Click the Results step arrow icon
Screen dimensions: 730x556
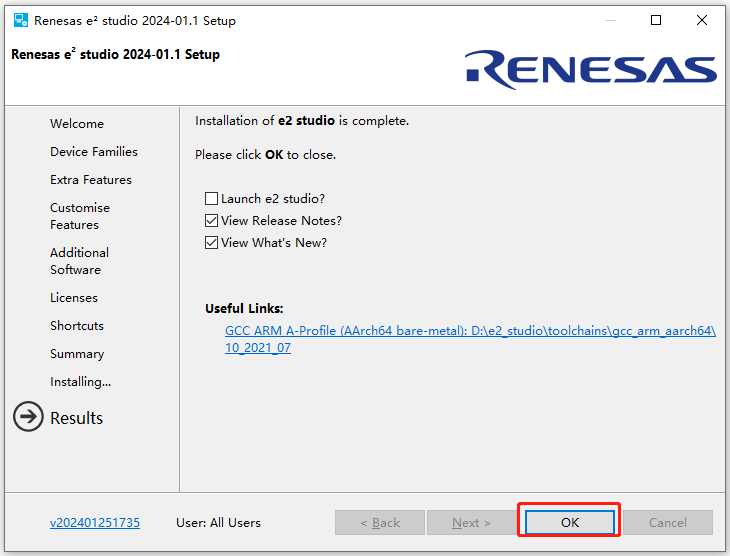point(28,417)
